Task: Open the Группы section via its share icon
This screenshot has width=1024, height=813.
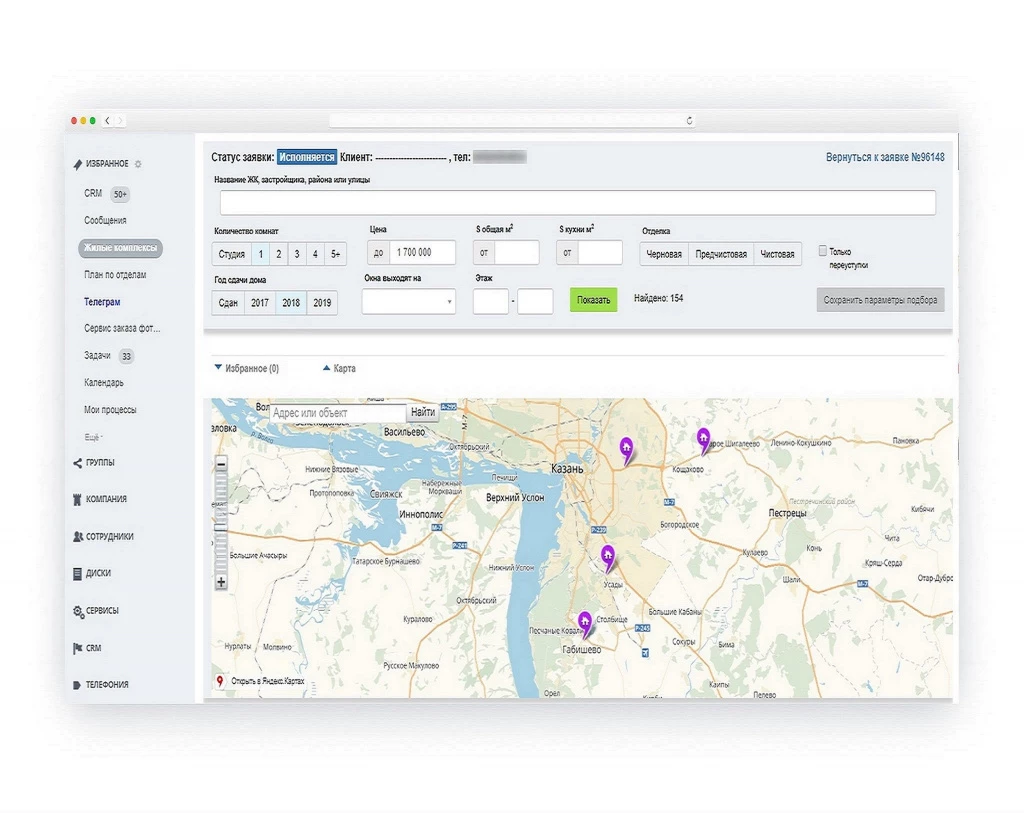Action: tap(78, 463)
